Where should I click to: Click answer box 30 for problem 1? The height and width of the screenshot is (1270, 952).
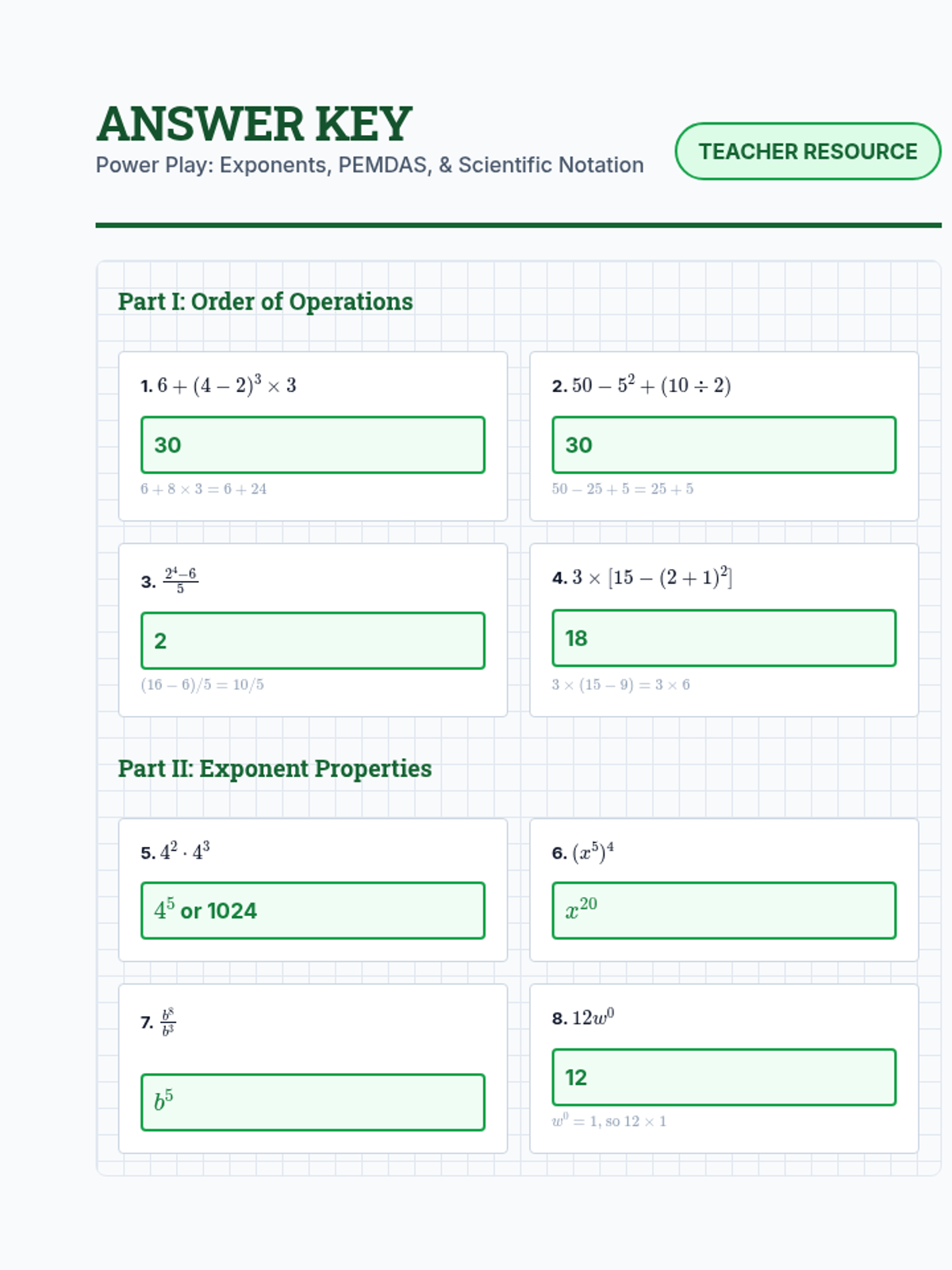coord(313,445)
